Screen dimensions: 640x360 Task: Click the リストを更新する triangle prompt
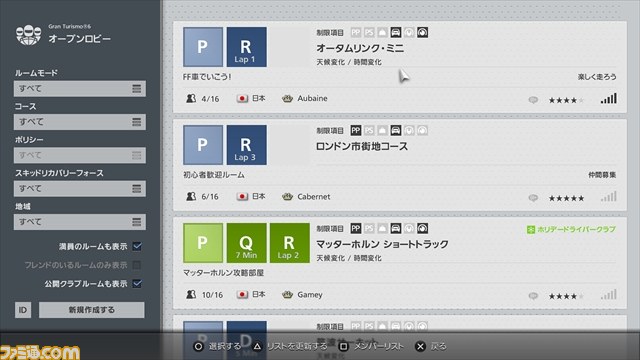[x=290, y=347]
